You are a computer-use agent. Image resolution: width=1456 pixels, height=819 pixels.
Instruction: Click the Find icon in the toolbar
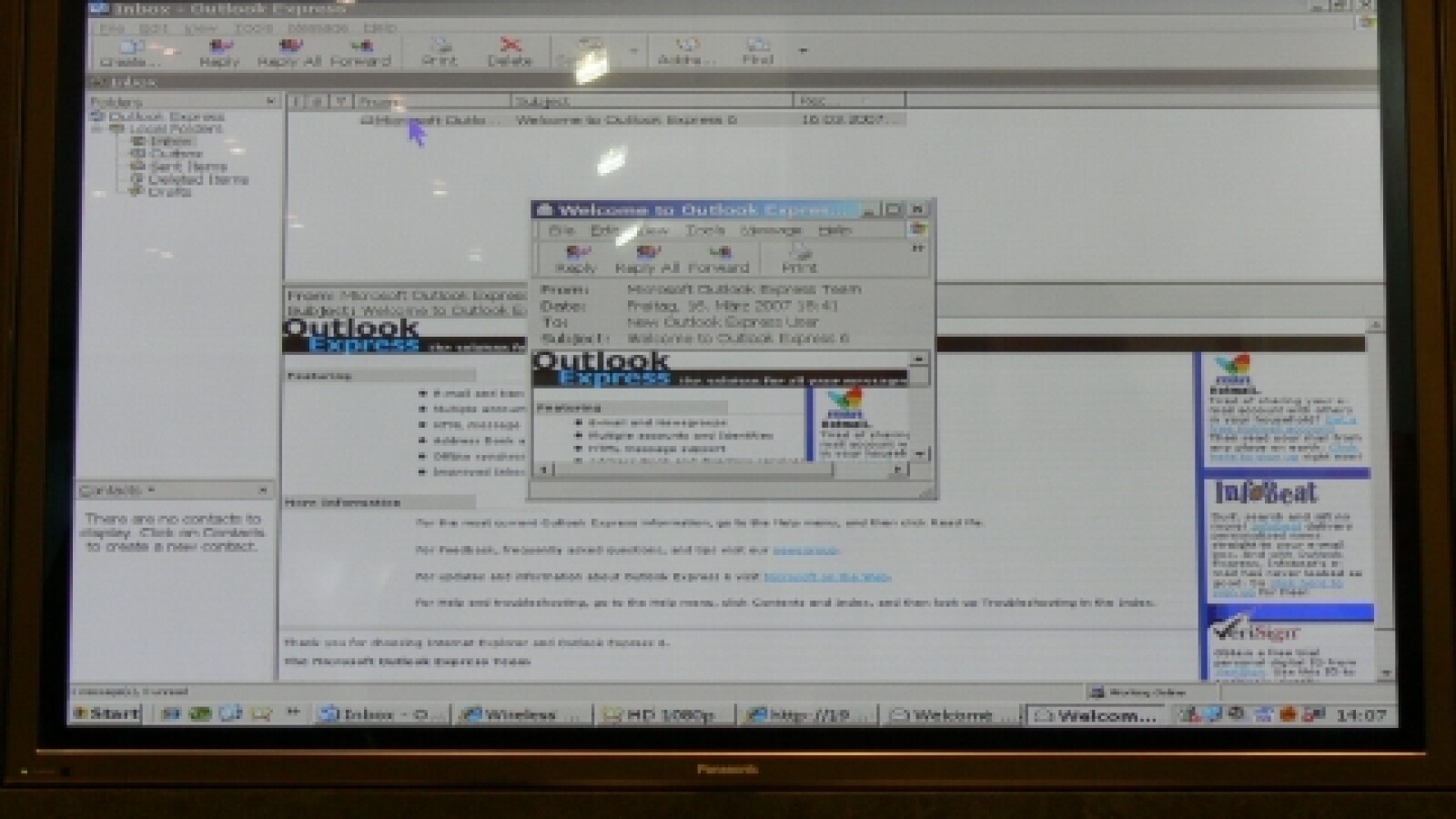point(757,52)
